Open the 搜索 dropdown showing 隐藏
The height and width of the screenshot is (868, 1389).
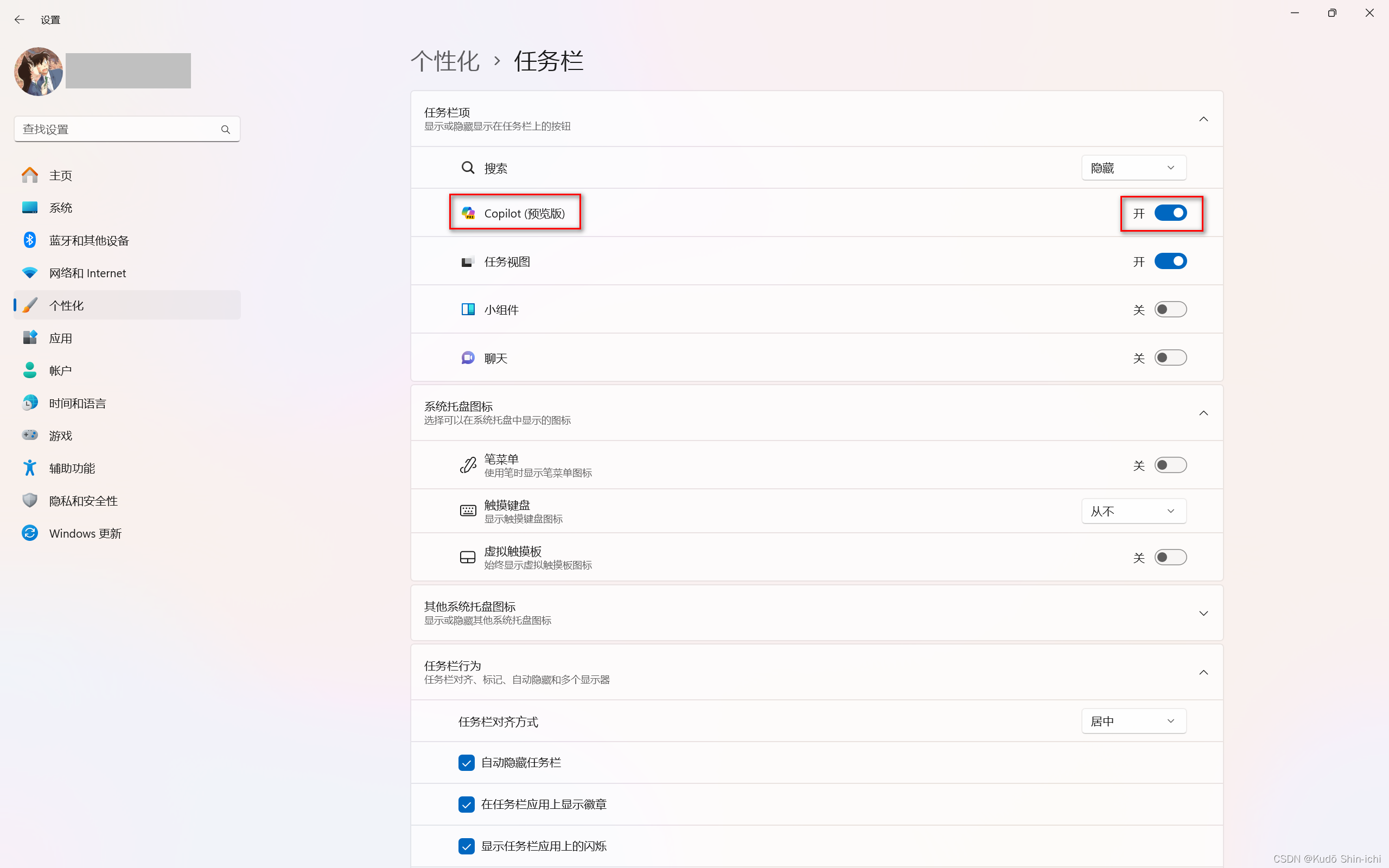point(1133,168)
